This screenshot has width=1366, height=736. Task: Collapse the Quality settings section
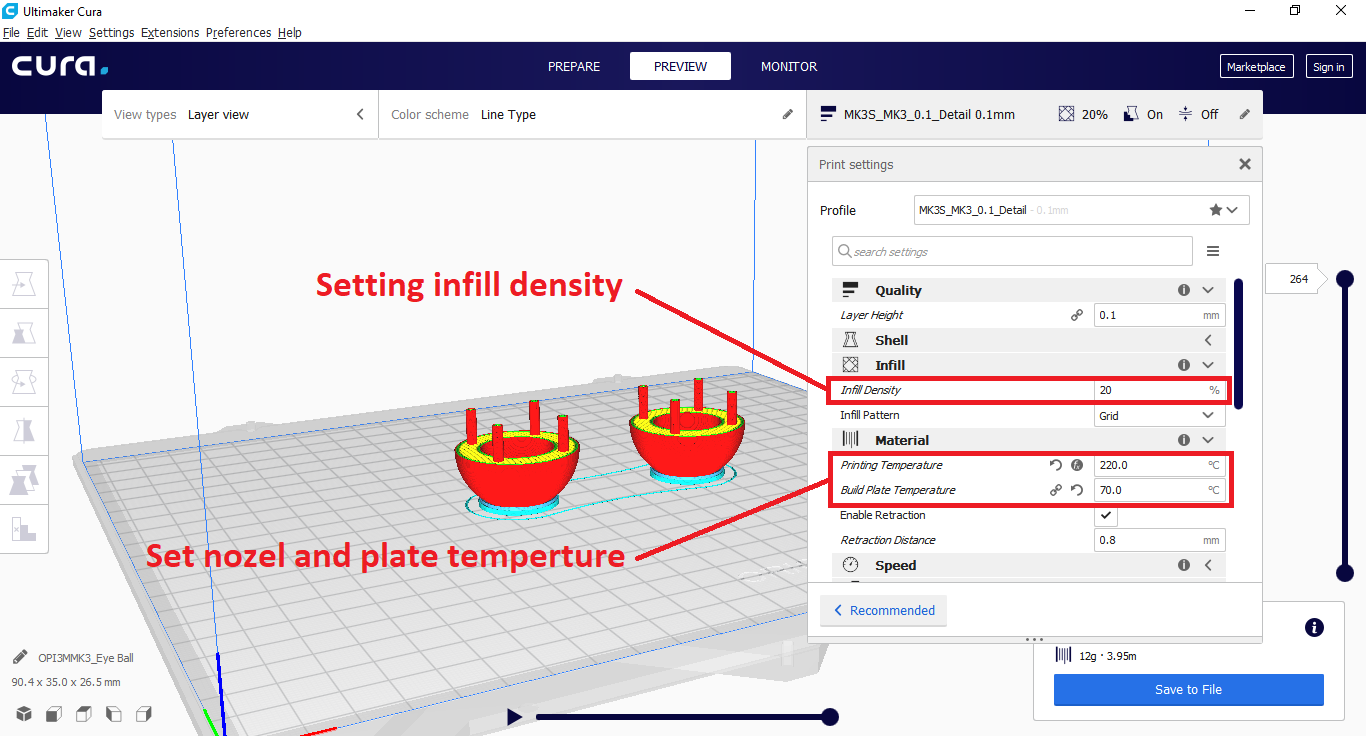tap(1208, 290)
